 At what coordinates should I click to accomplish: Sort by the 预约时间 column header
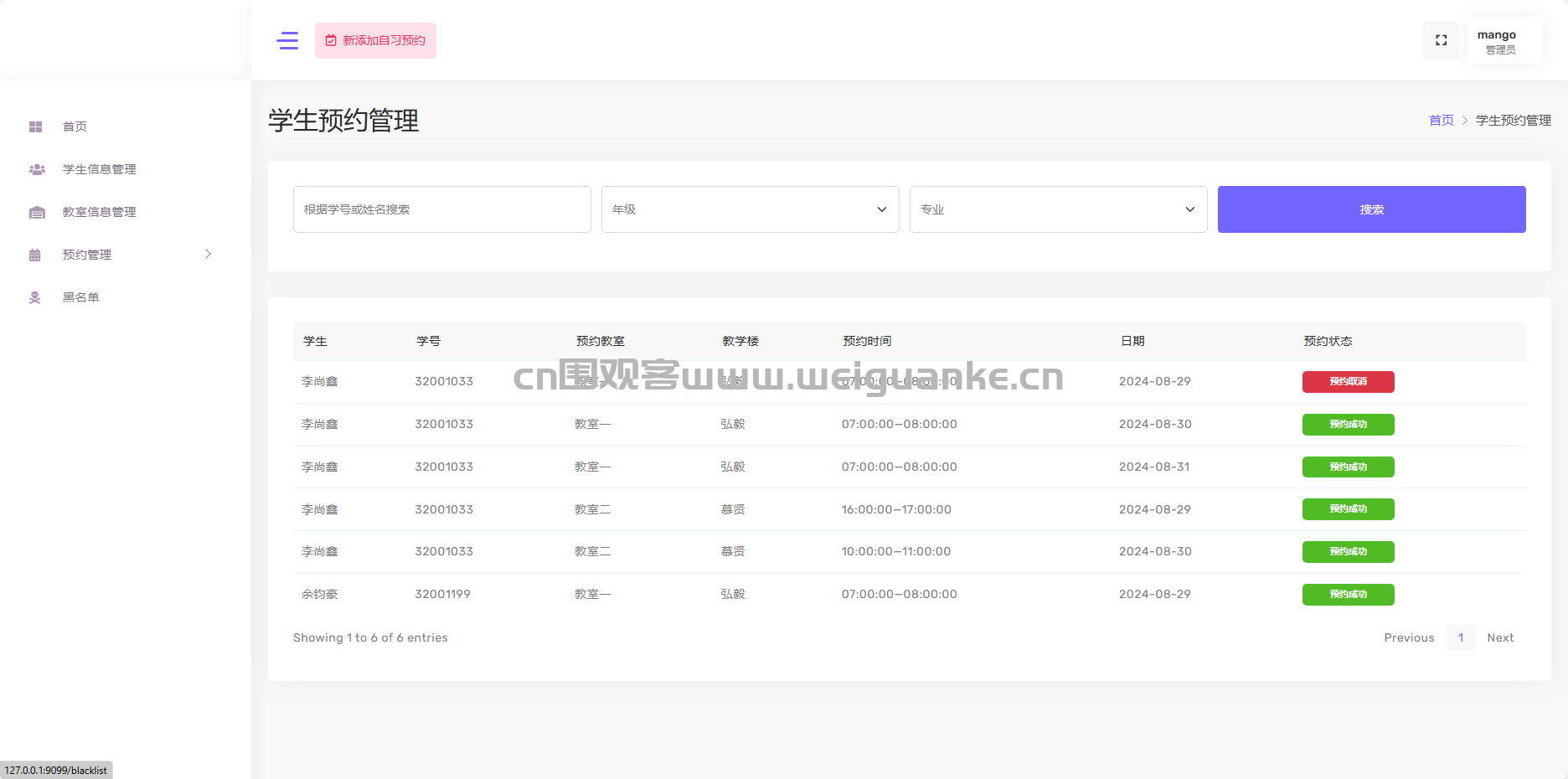coord(867,341)
